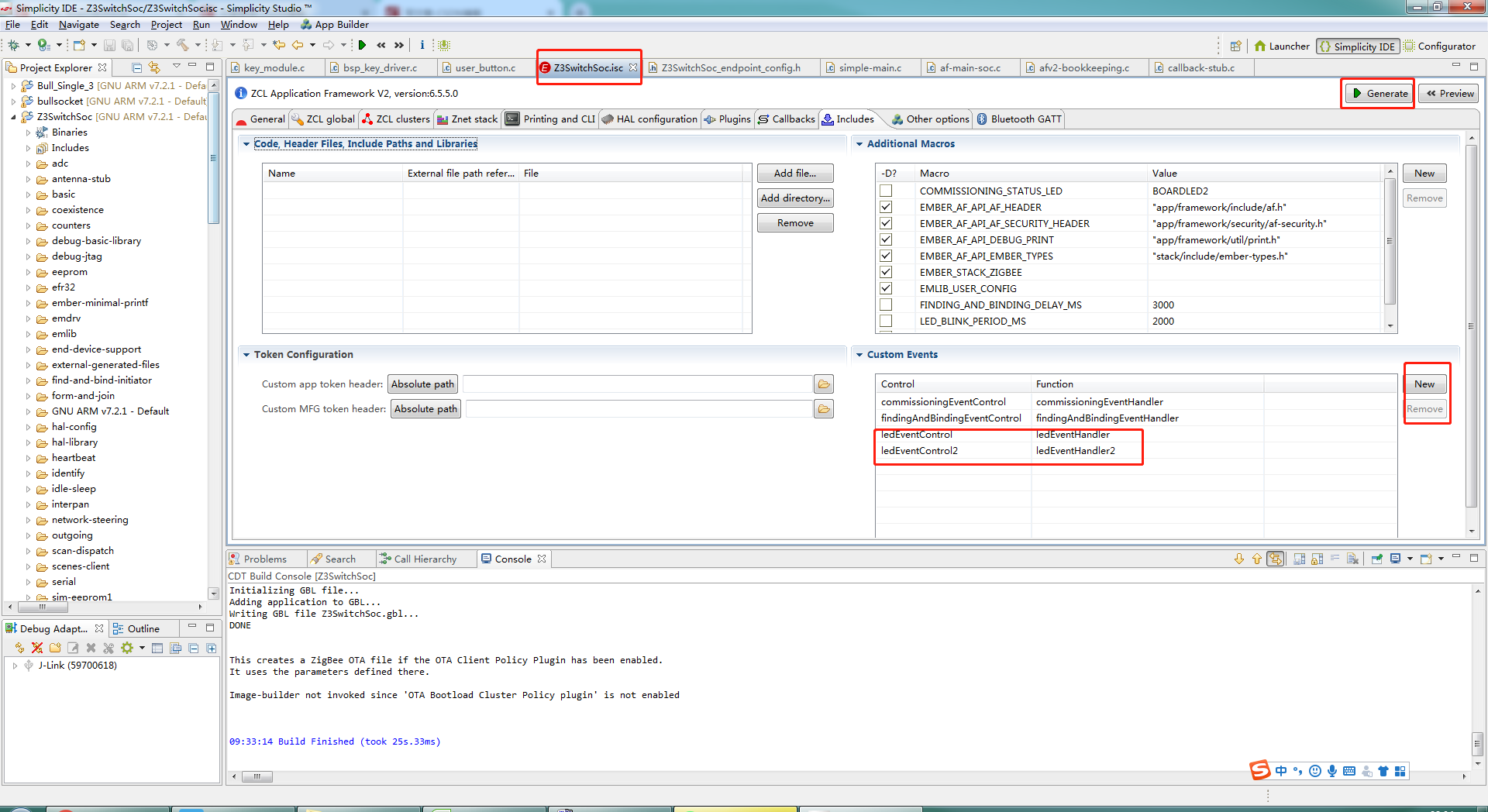Expand the Binaries folder
Screen dimensions: 1488x812
pyautogui.click(x=28, y=132)
